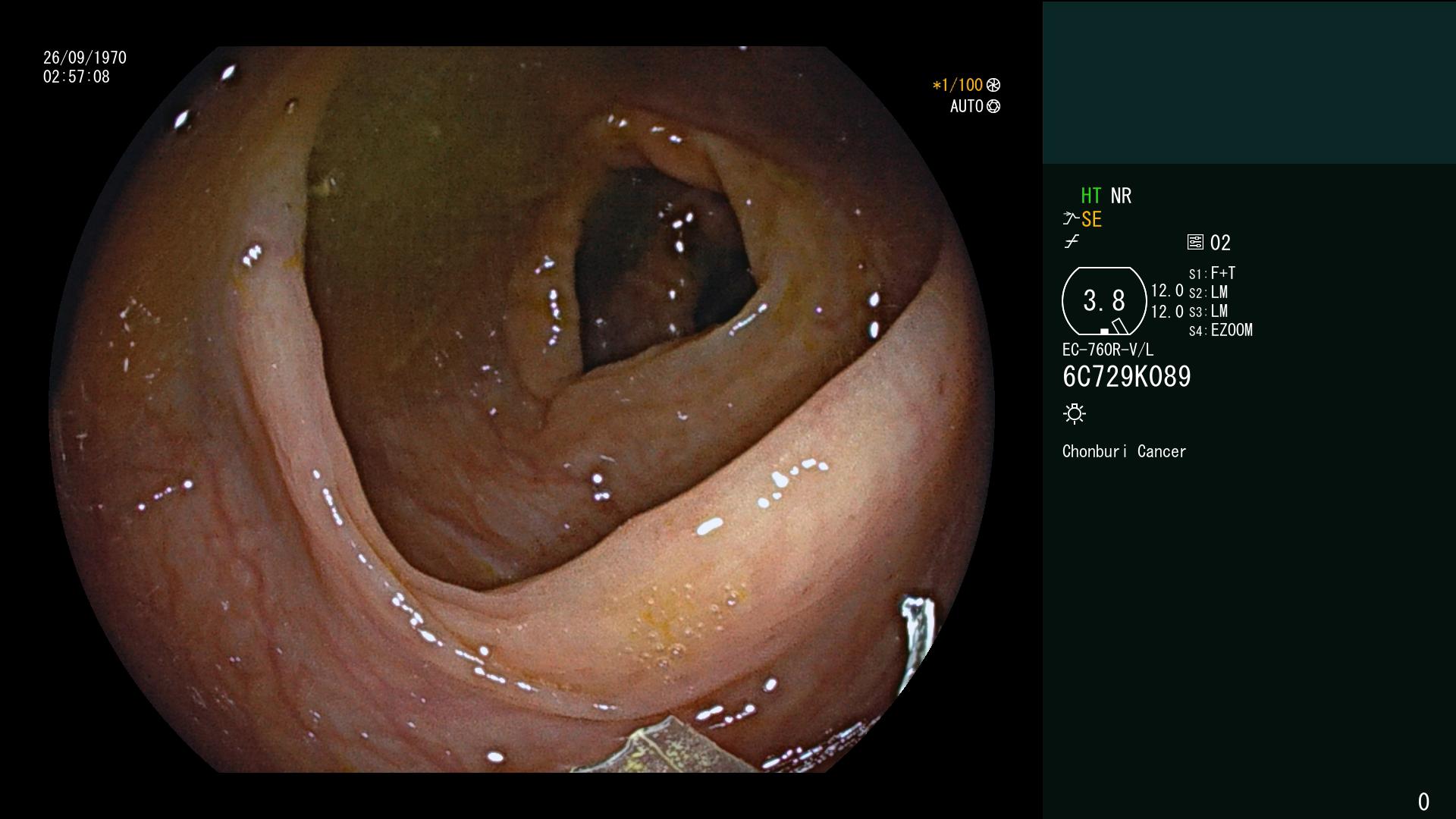Click the upper 12.0 value
The height and width of the screenshot is (819, 1456).
[1167, 290]
